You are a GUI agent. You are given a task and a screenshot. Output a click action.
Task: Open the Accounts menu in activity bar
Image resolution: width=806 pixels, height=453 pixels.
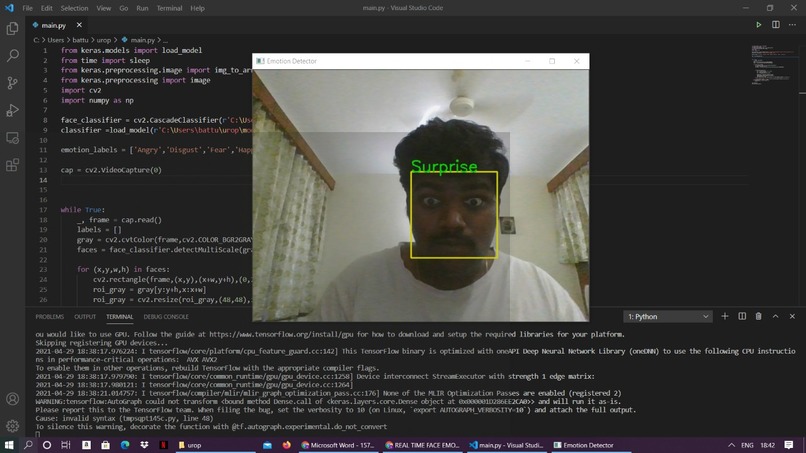(x=12, y=399)
